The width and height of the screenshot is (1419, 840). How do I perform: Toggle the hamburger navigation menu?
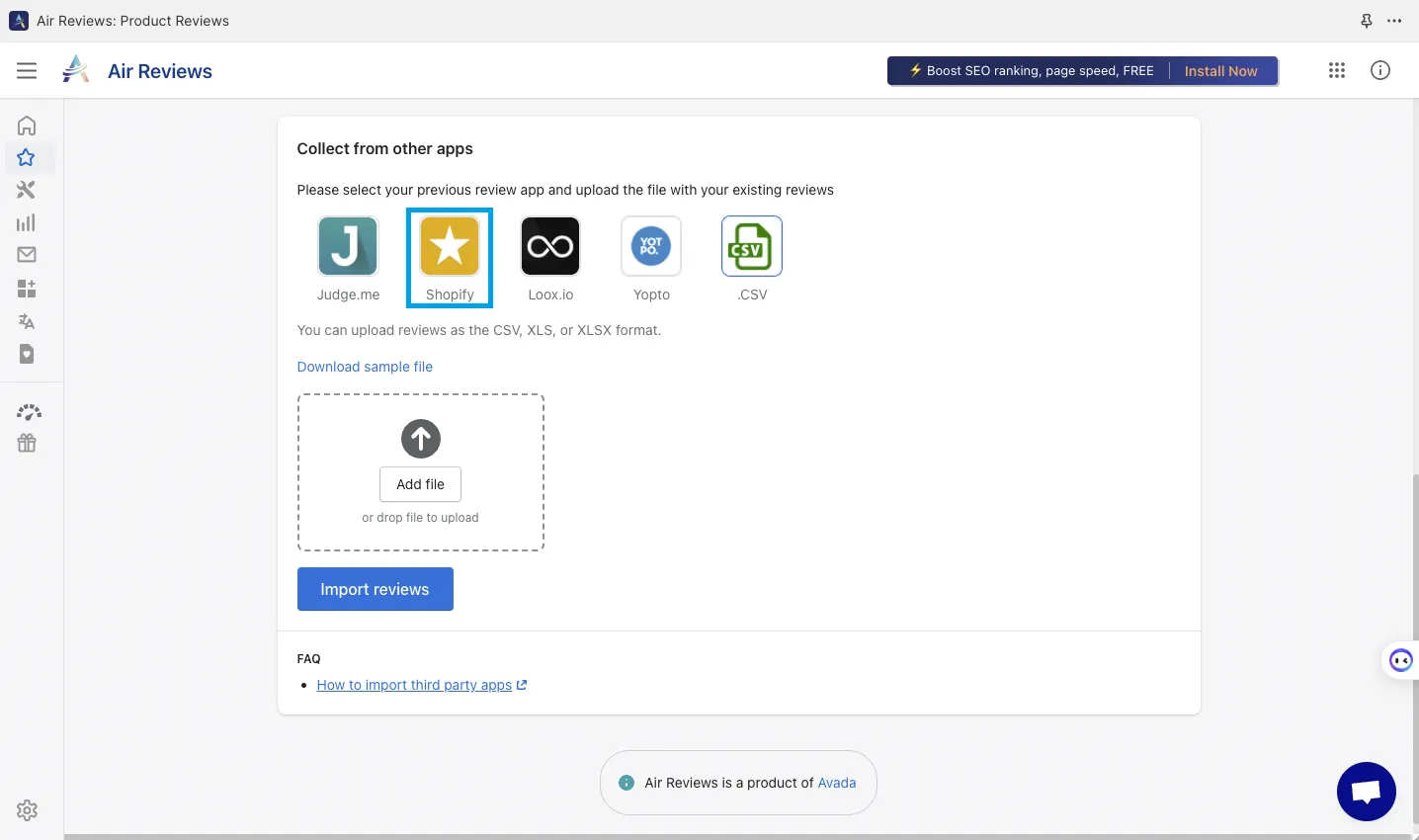click(x=27, y=71)
